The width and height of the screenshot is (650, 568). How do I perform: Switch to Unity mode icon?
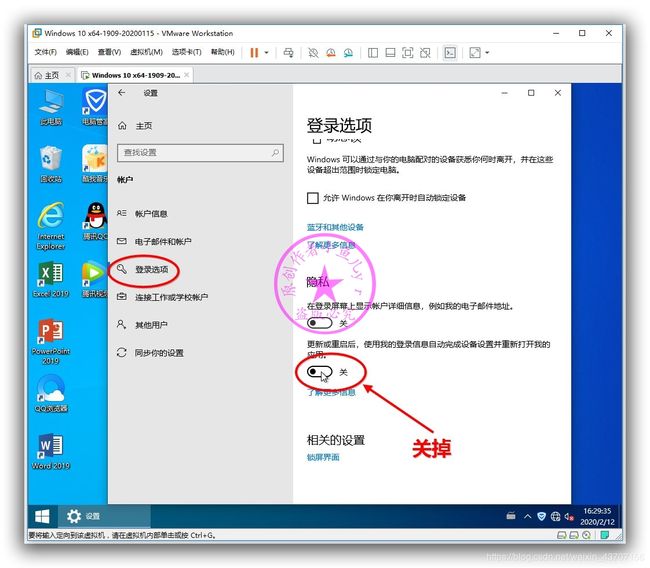(425, 53)
